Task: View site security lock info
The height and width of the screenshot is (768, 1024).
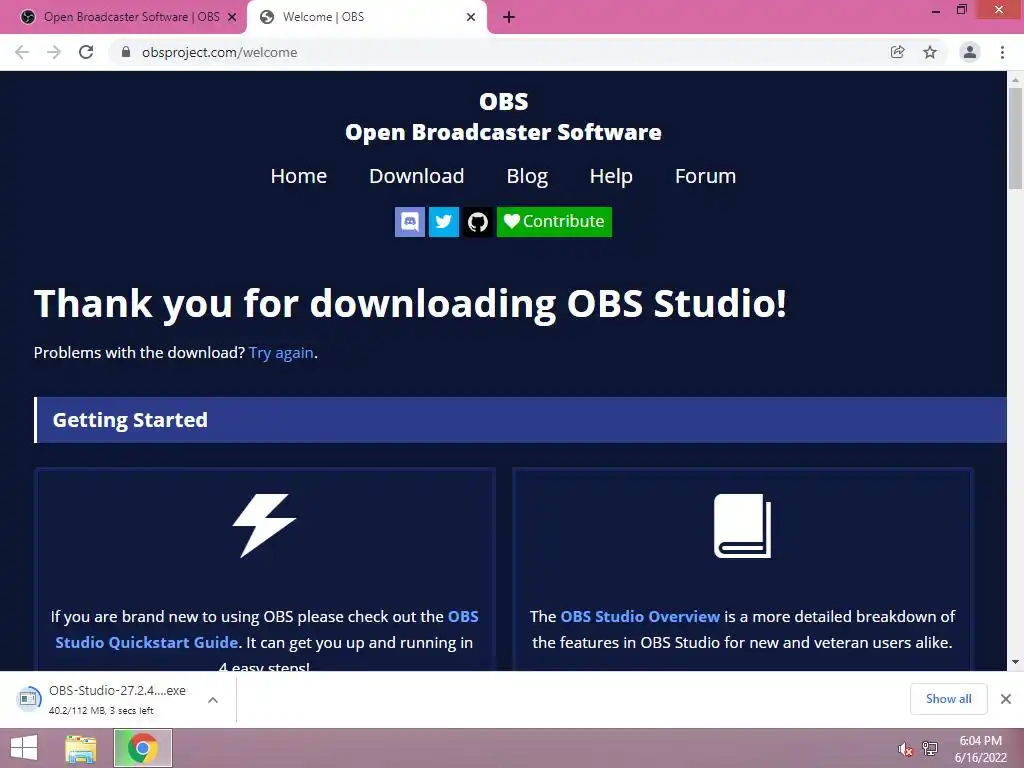Action: (x=126, y=52)
